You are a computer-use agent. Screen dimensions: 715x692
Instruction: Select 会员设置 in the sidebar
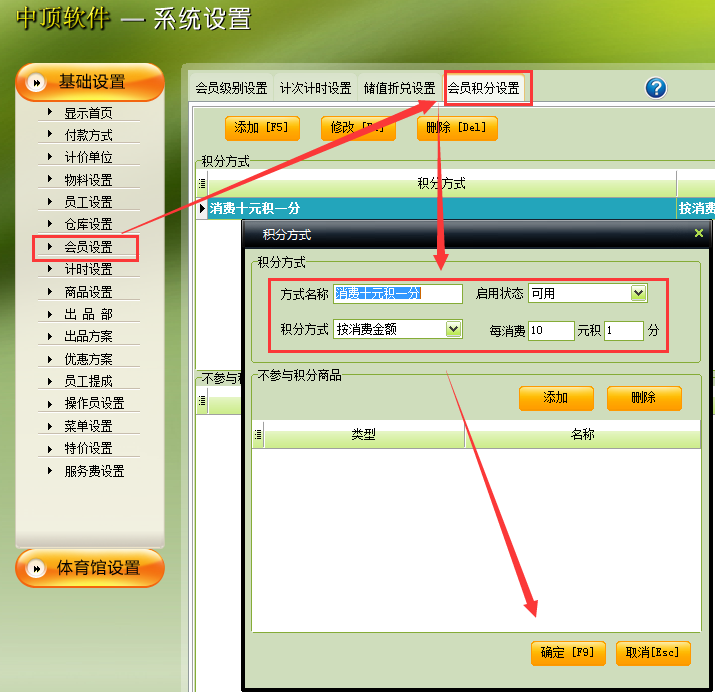pos(88,247)
